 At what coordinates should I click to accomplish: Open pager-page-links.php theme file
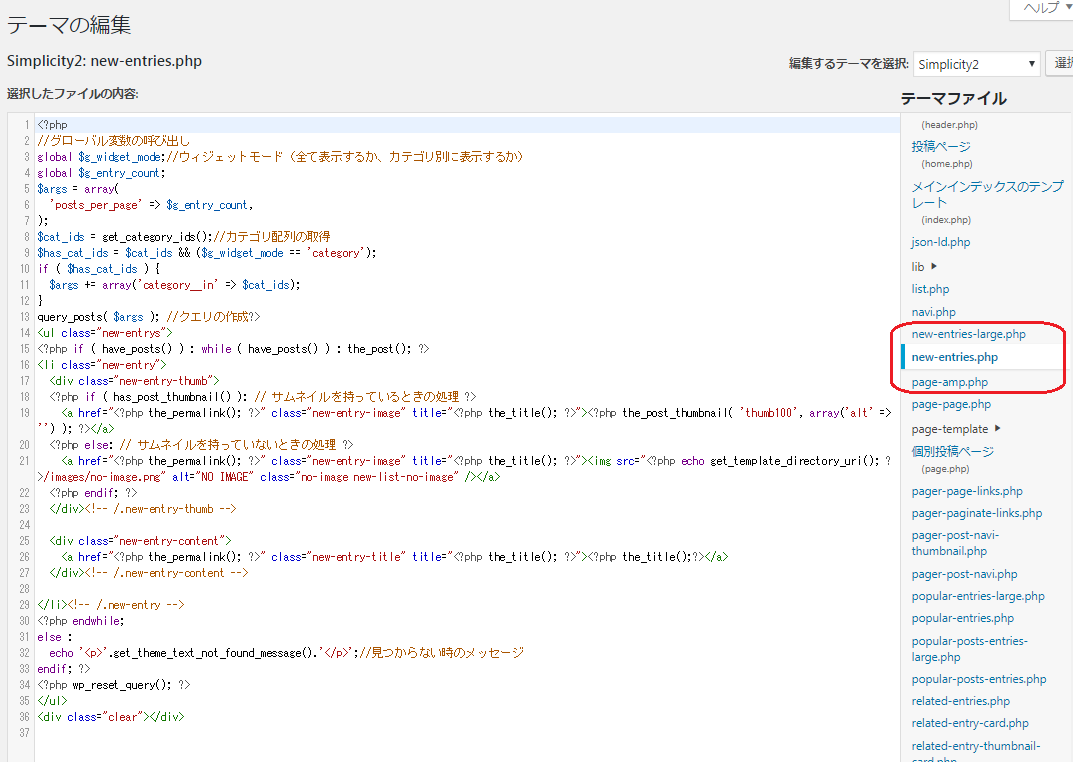click(x=967, y=491)
